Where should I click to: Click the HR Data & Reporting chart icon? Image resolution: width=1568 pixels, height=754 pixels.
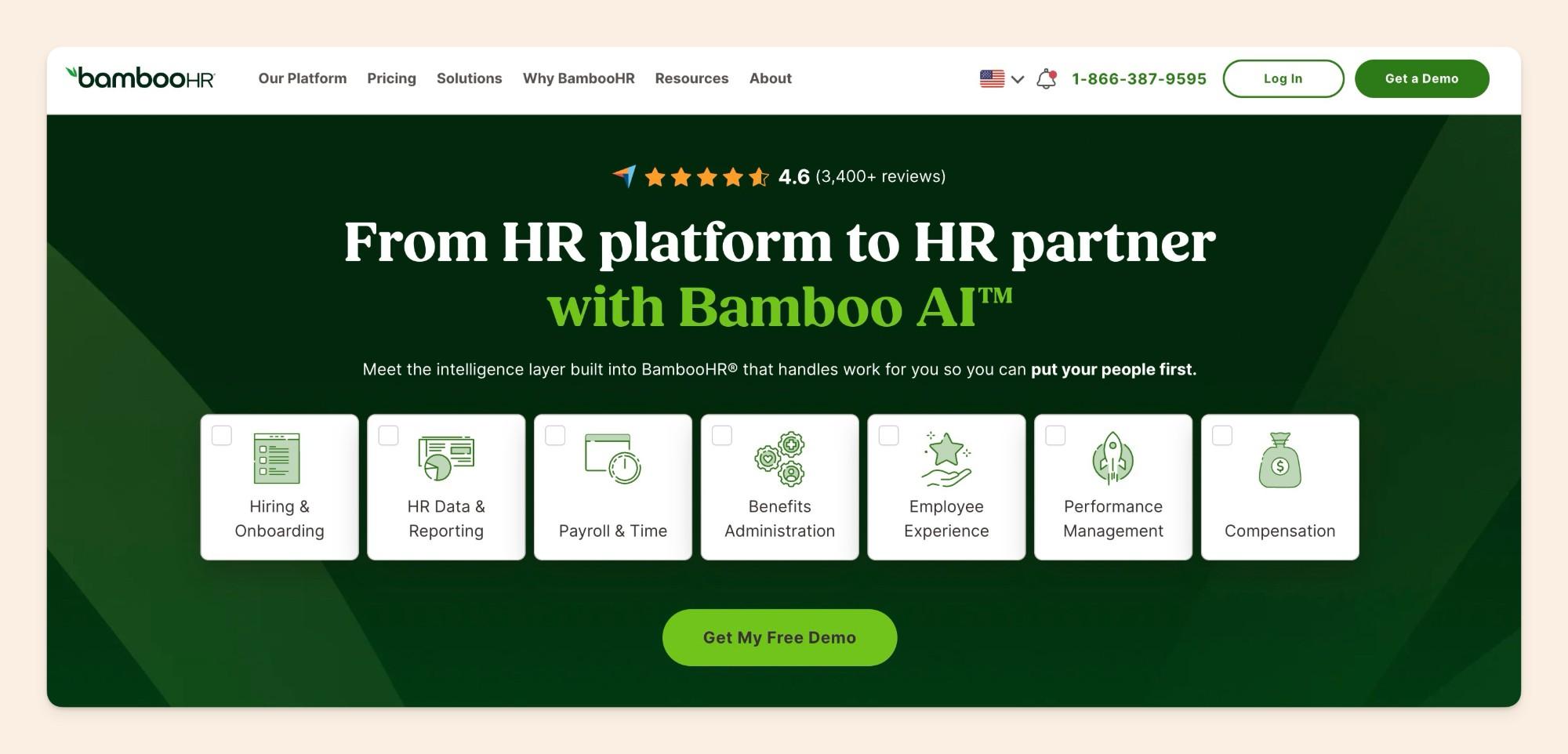click(x=446, y=459)
